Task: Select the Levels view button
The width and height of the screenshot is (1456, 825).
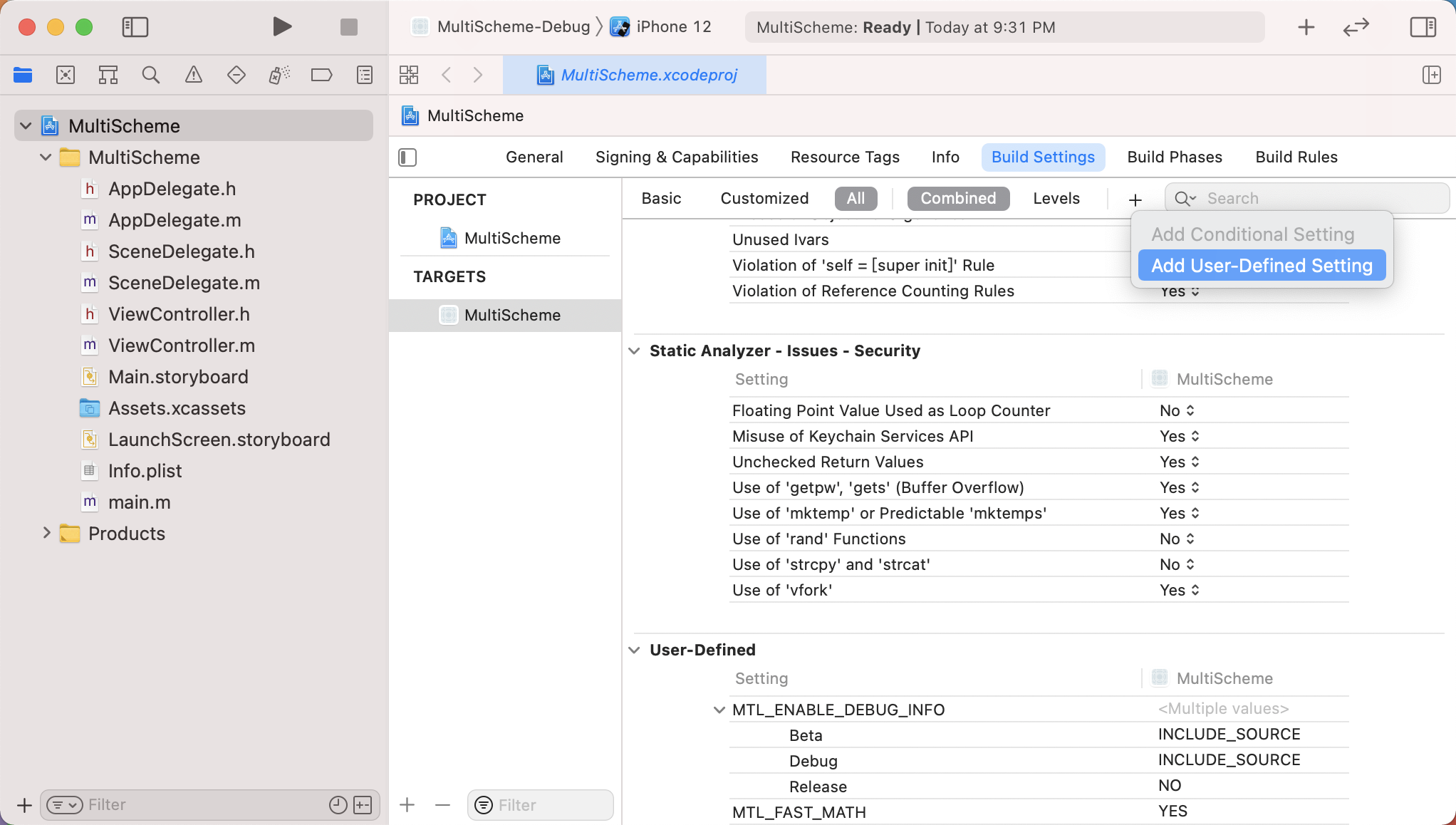Action: point(1056,198)
